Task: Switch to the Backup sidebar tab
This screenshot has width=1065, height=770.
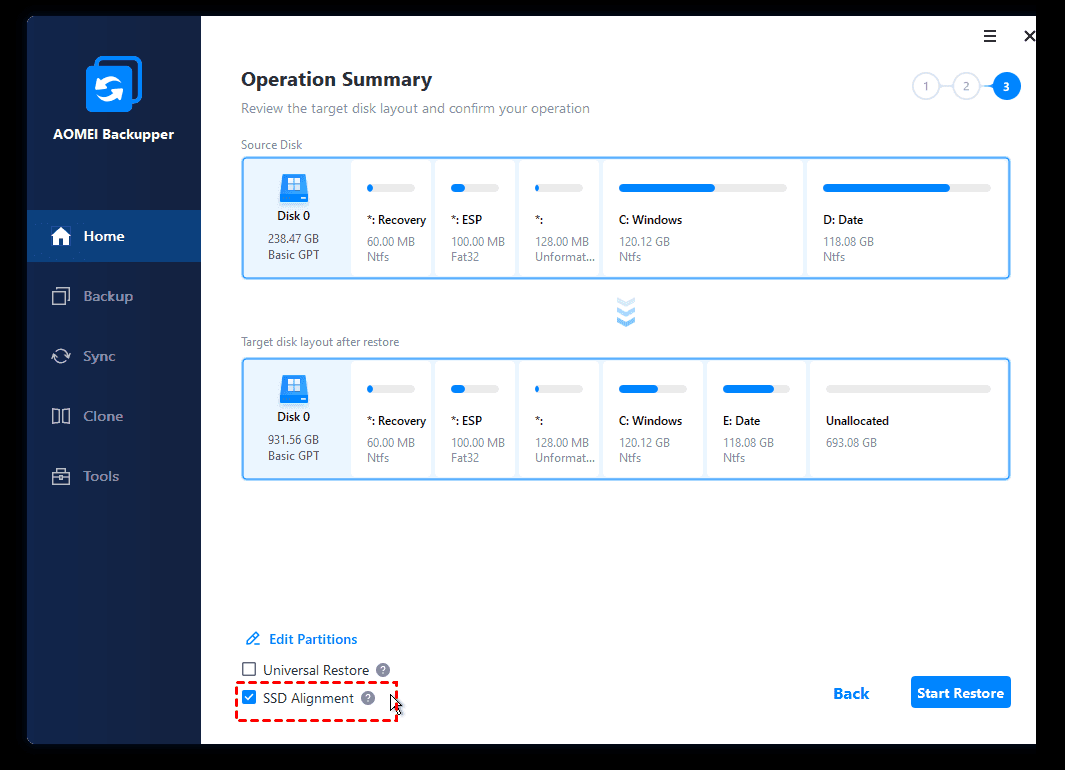Action: point(107,296)
